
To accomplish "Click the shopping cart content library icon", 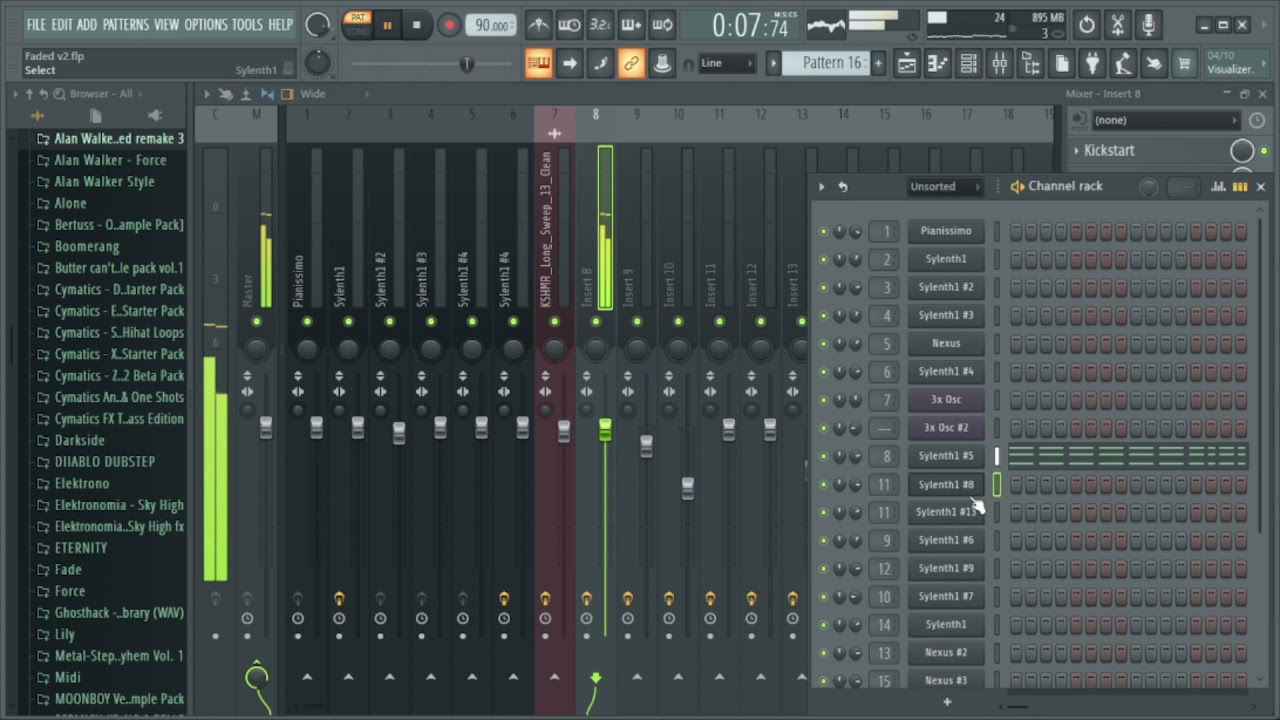I will point(1185,64).
